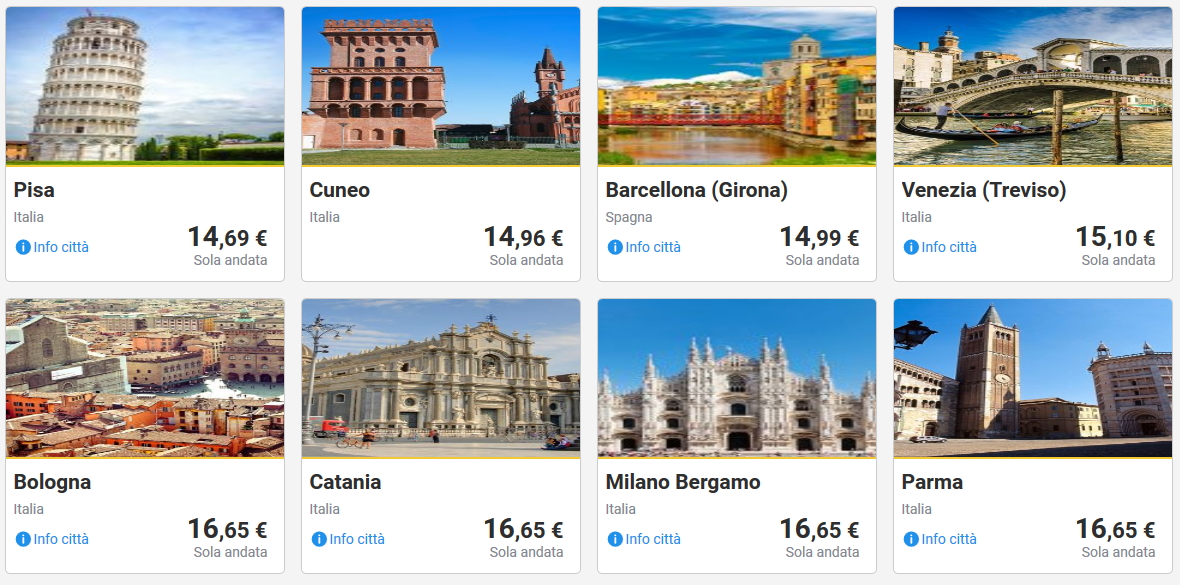Select the Venezia Rialto bridge image

tap(1033, 86)
